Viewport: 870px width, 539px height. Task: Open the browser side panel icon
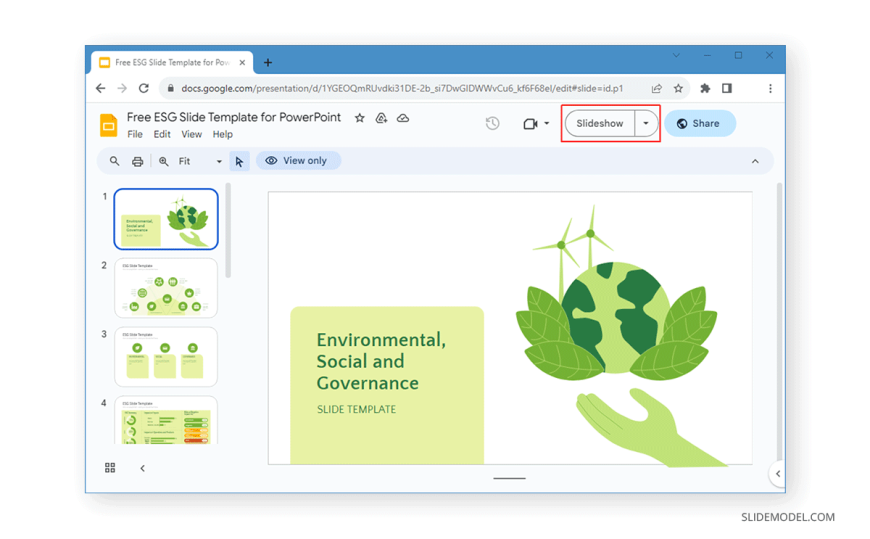[x=727, y=88]
